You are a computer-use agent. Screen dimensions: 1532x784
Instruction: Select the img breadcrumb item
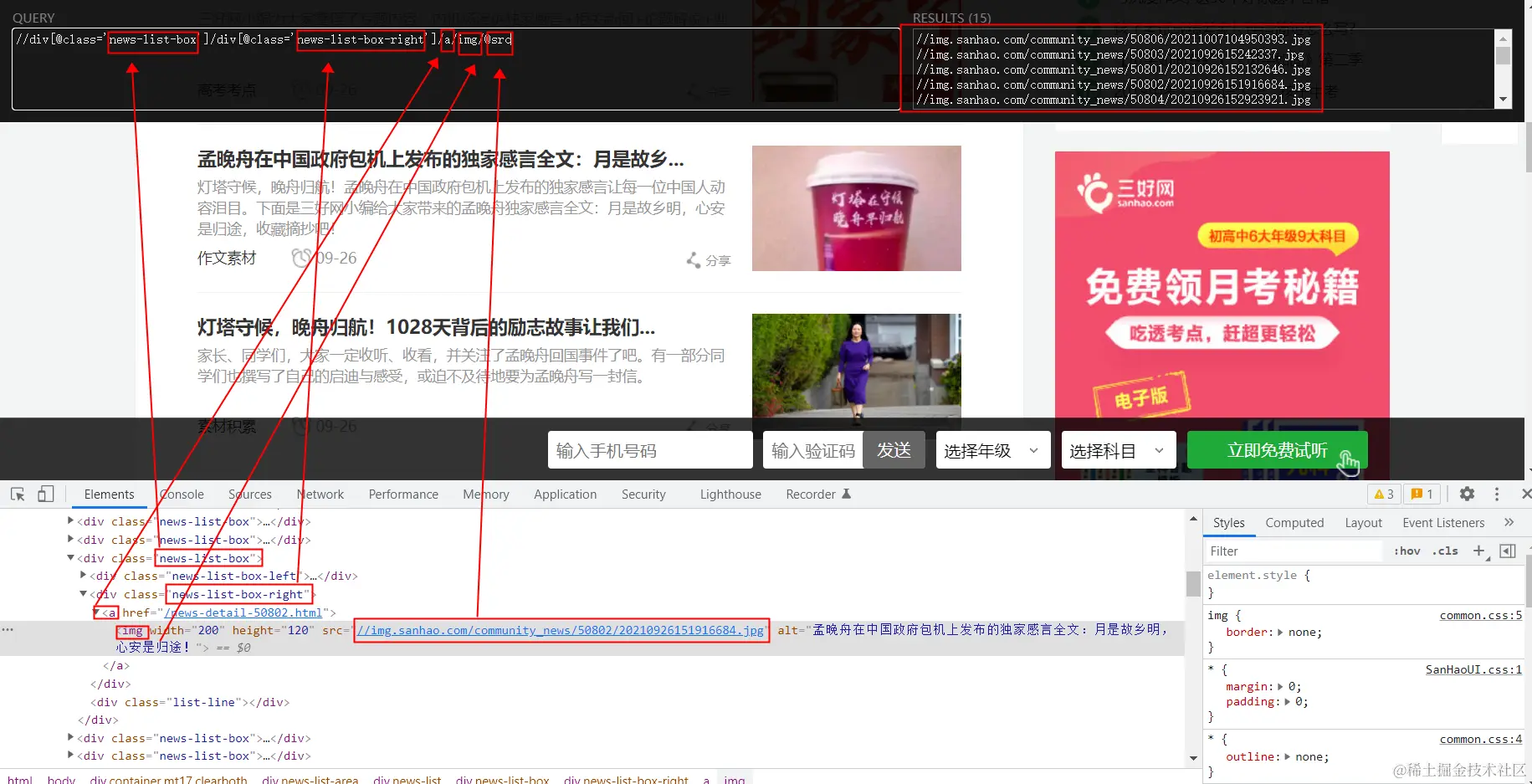[735, 778]
